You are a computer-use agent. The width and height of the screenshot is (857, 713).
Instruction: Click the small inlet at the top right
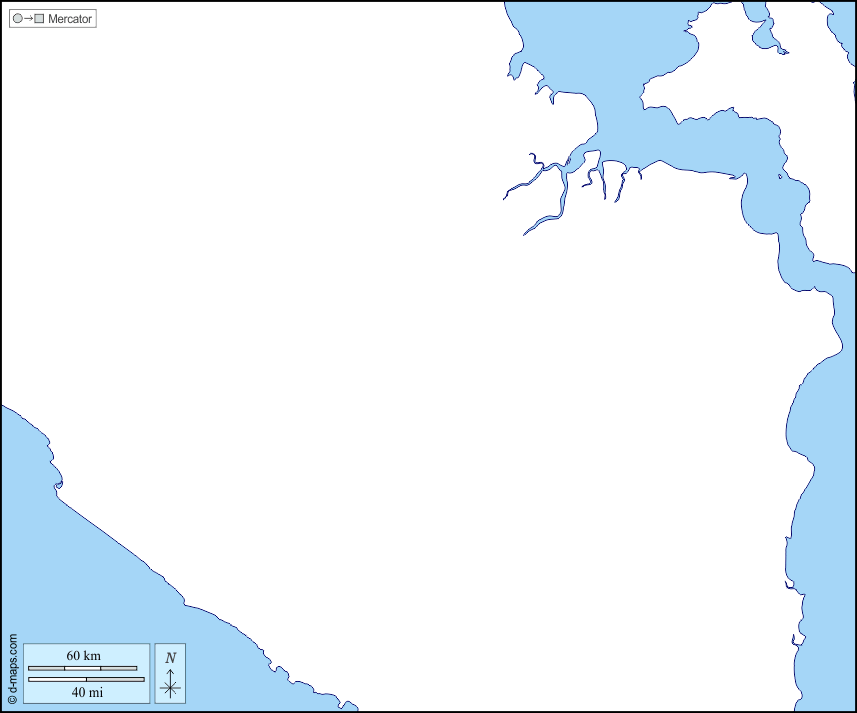tap(767, 35)
